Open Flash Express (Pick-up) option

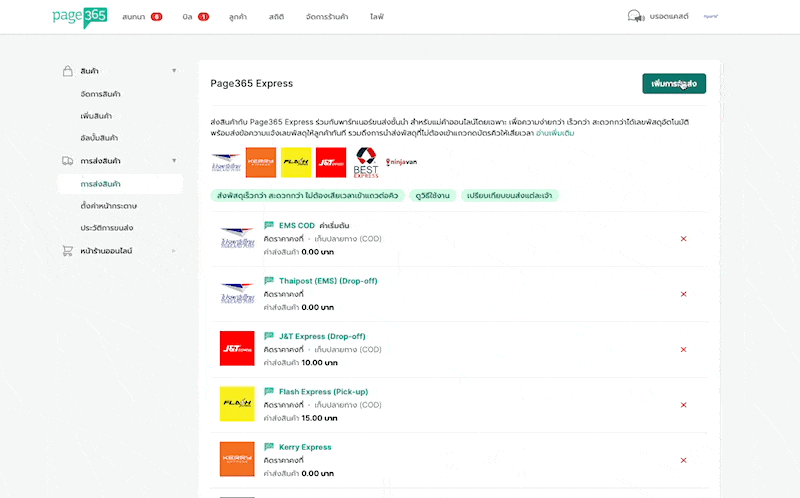click(x=323, y=392)
